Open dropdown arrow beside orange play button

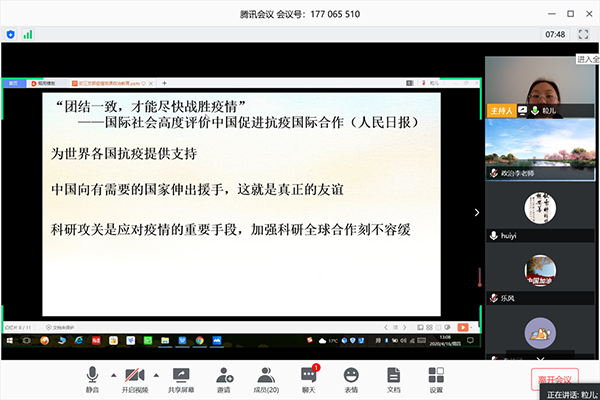pyautogui.click(x=471, y=327)
